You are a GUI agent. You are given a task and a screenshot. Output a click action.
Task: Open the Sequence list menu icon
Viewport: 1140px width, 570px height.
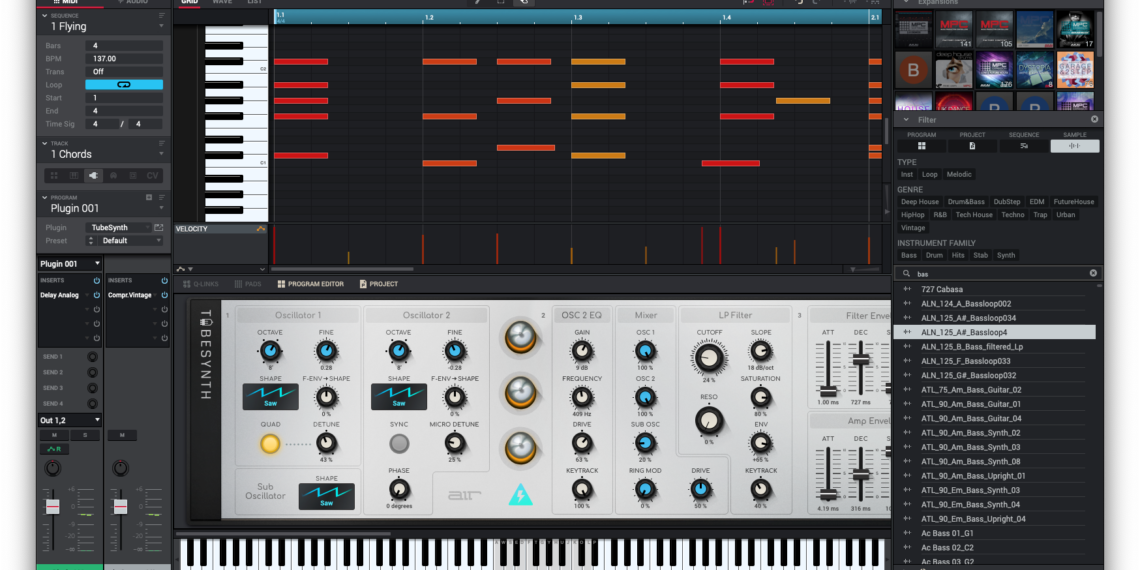[x=161, y=15]
